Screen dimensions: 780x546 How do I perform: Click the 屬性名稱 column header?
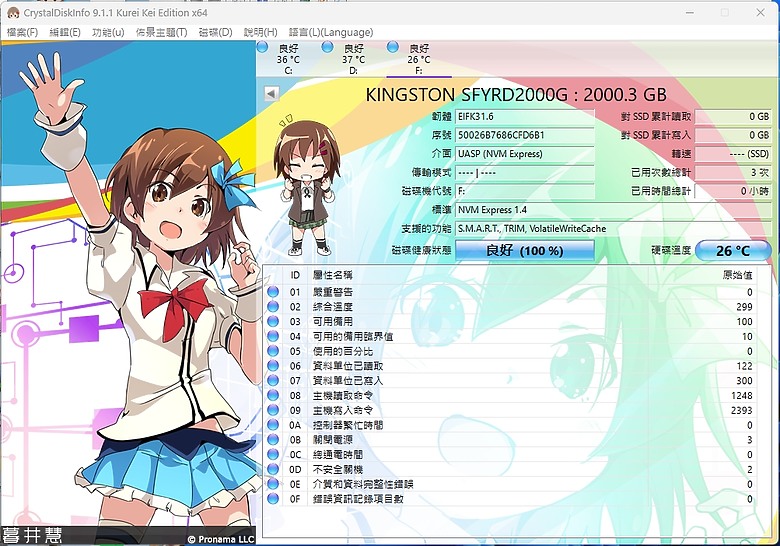click(x=332, y=275)
